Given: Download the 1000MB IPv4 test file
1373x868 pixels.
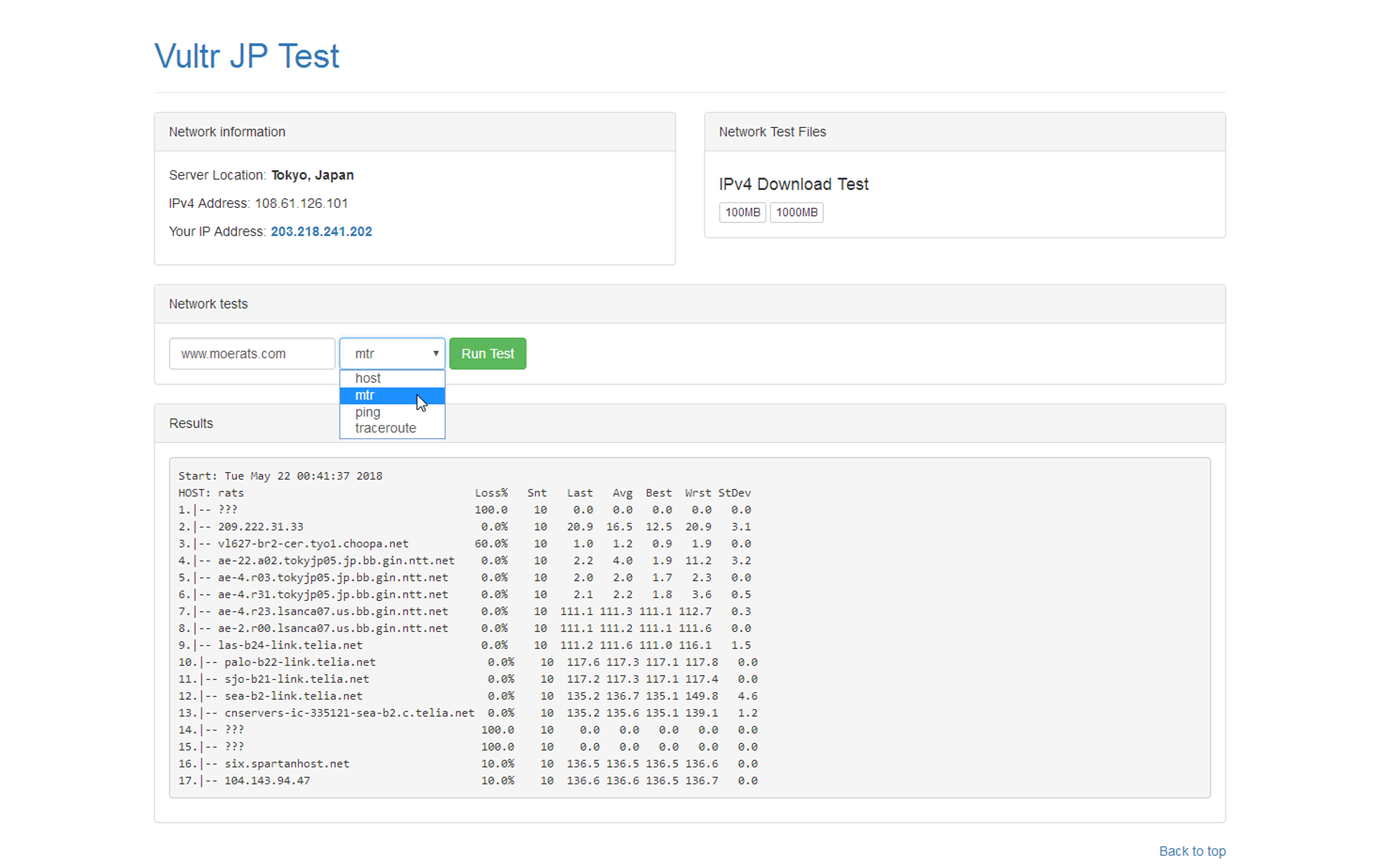Looking at the screenshot, I should pyautogui.click(x=797, y=213).
